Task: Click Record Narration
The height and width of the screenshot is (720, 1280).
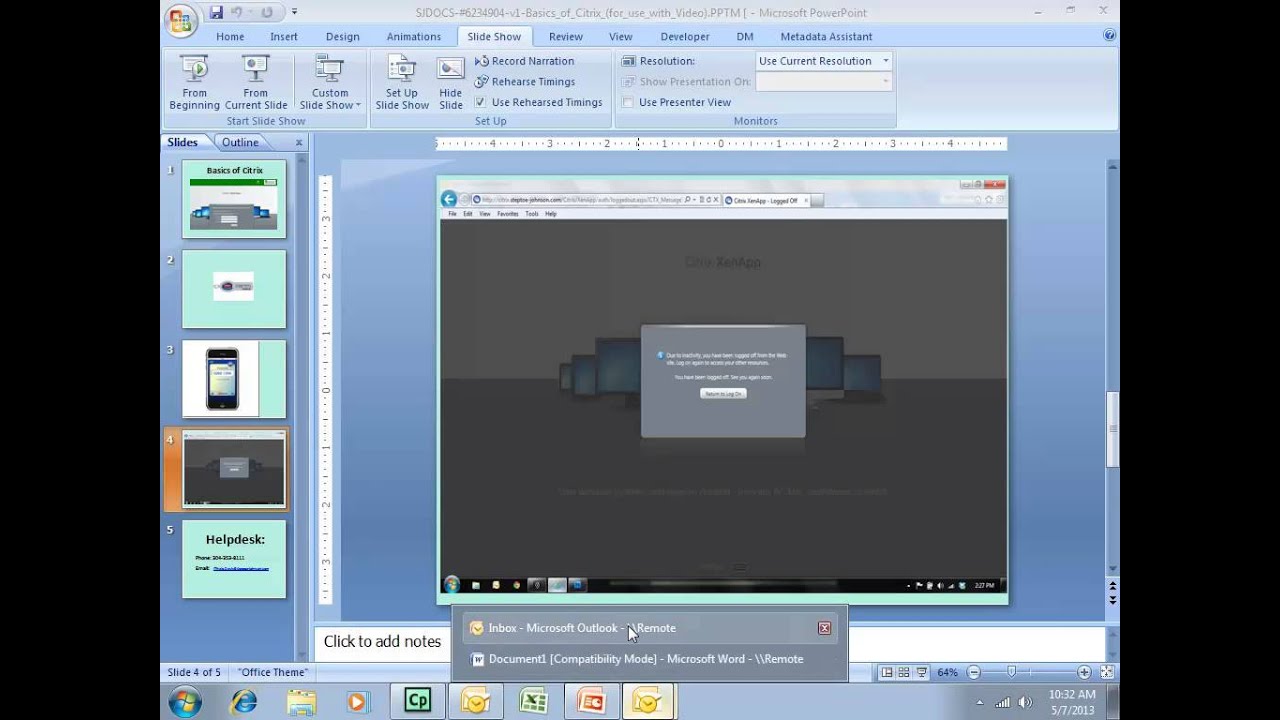Action: [524, 61]
